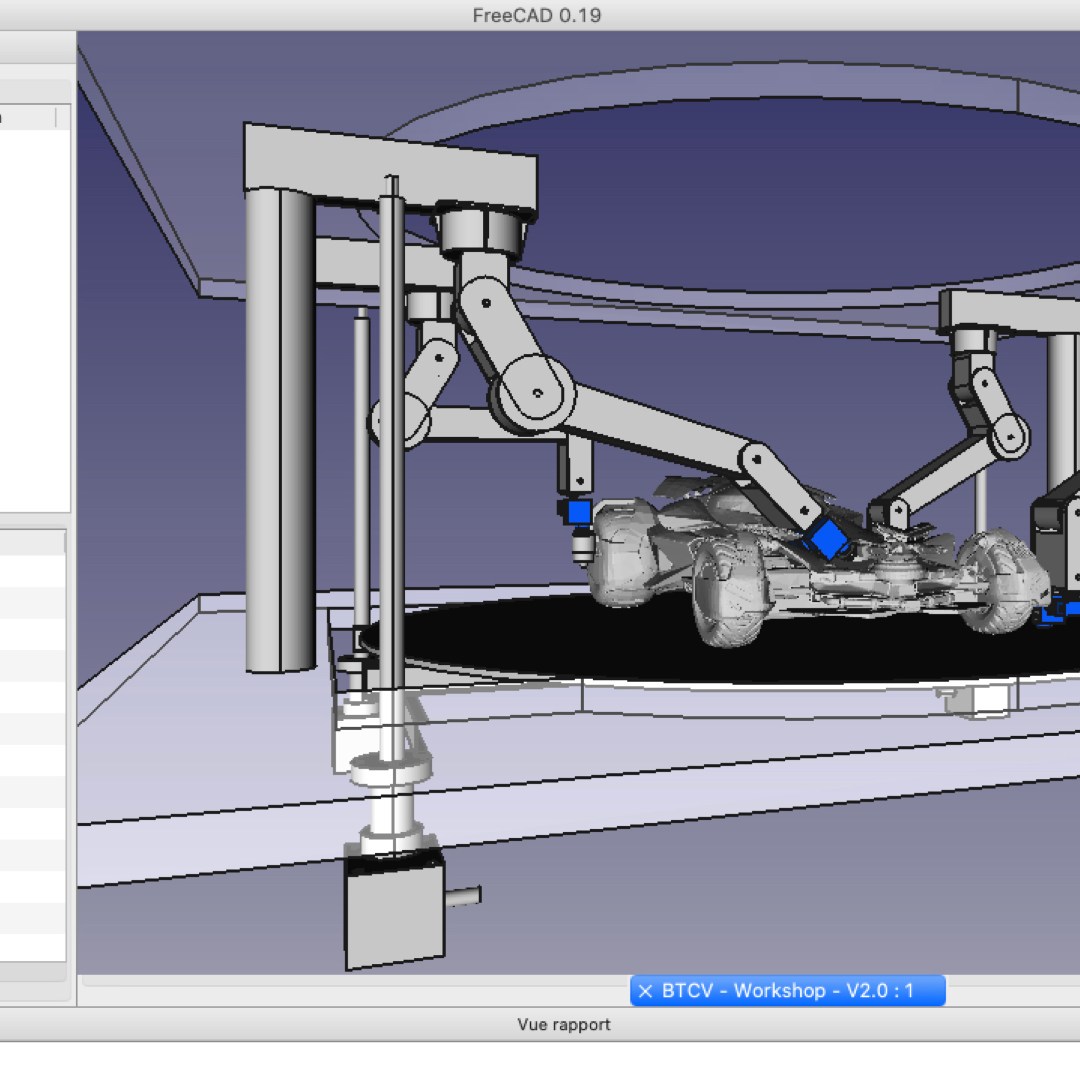Click the model tree column header
1080x1080 pixels.
pyautogui.click(x=28, y=117)
